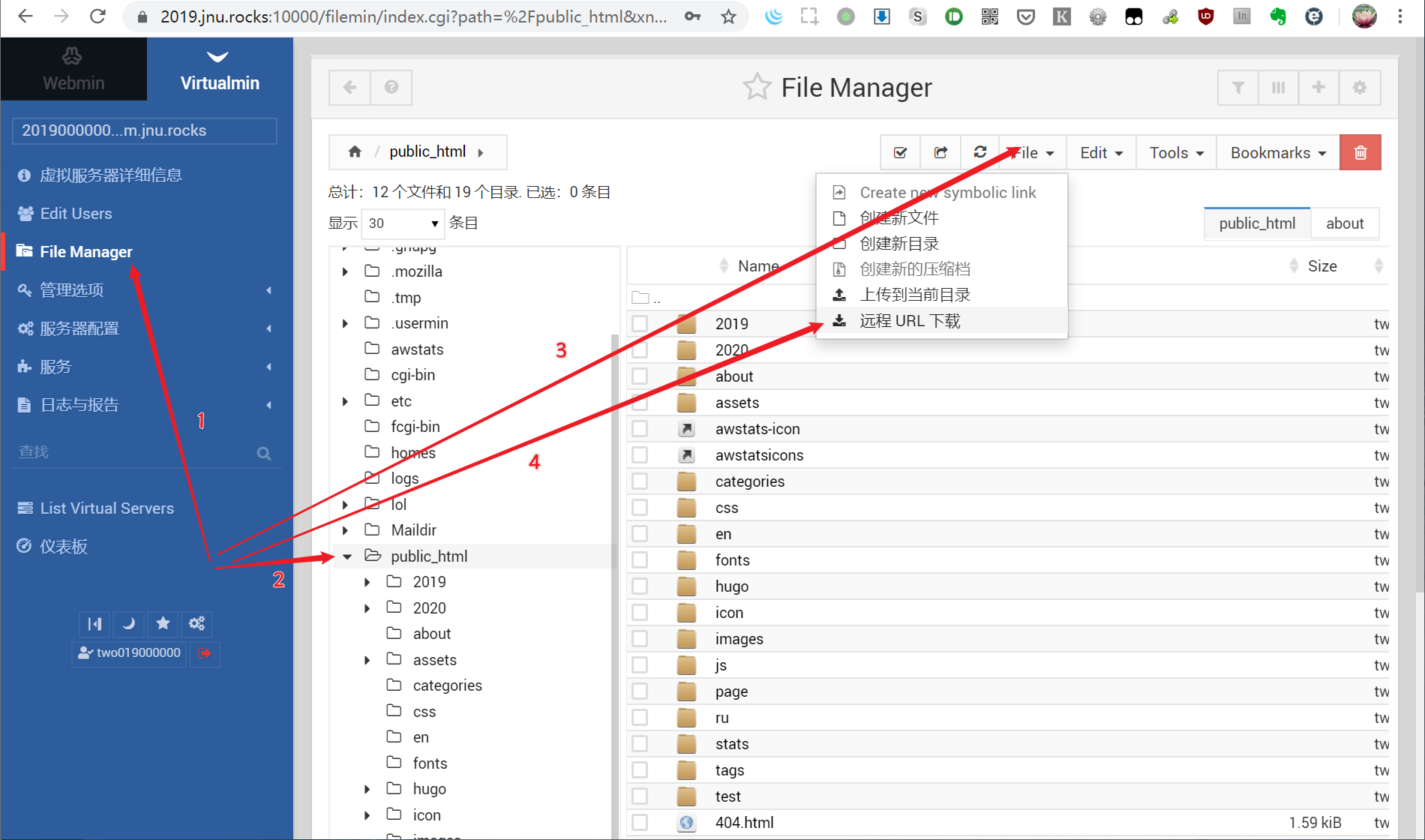
Task: Click the star favorite icon beside File Manager title
Action: pyautogui.click(x=756, y=88)
